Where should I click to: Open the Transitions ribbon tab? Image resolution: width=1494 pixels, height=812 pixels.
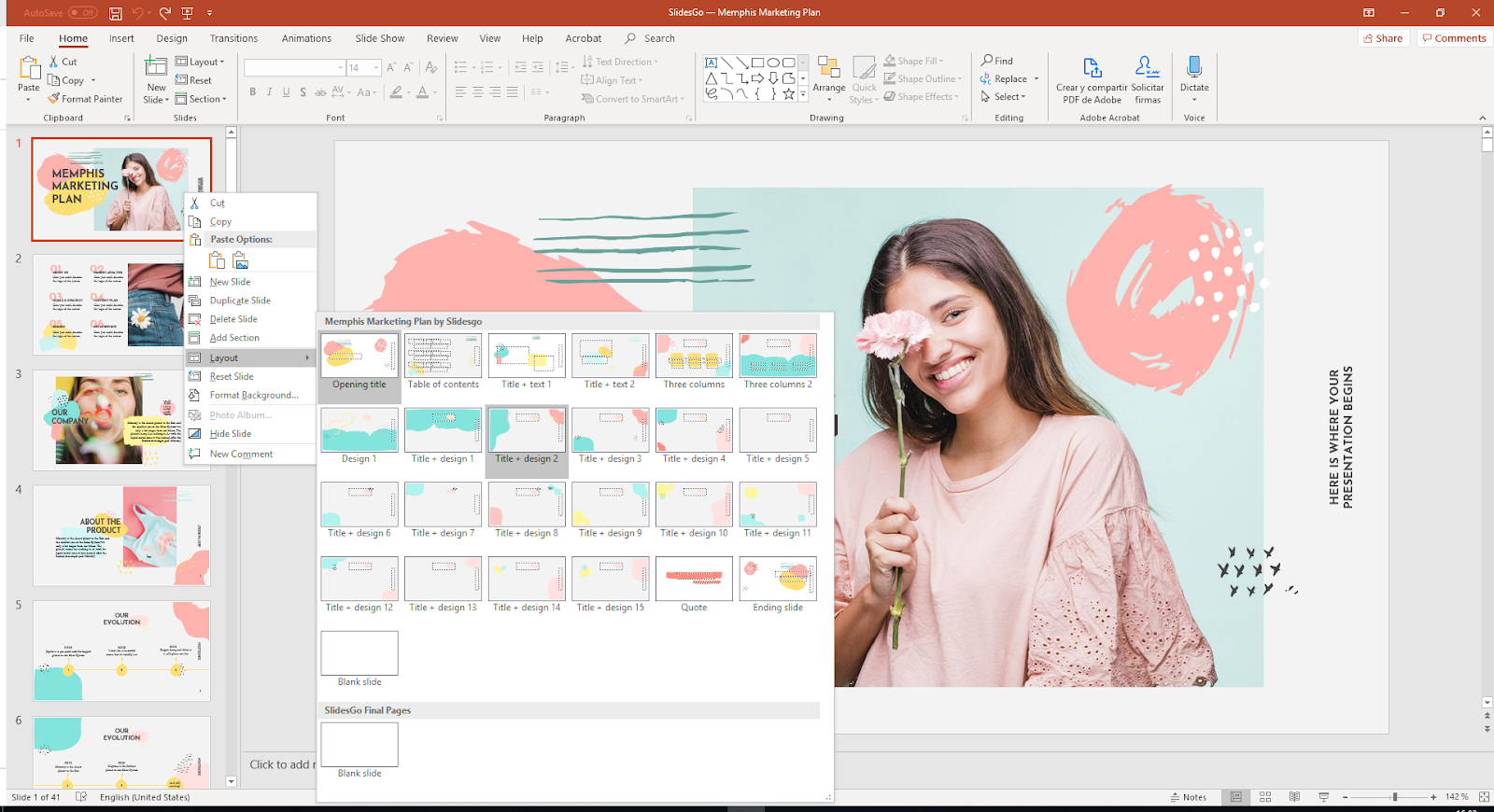[x=233, y=38]
